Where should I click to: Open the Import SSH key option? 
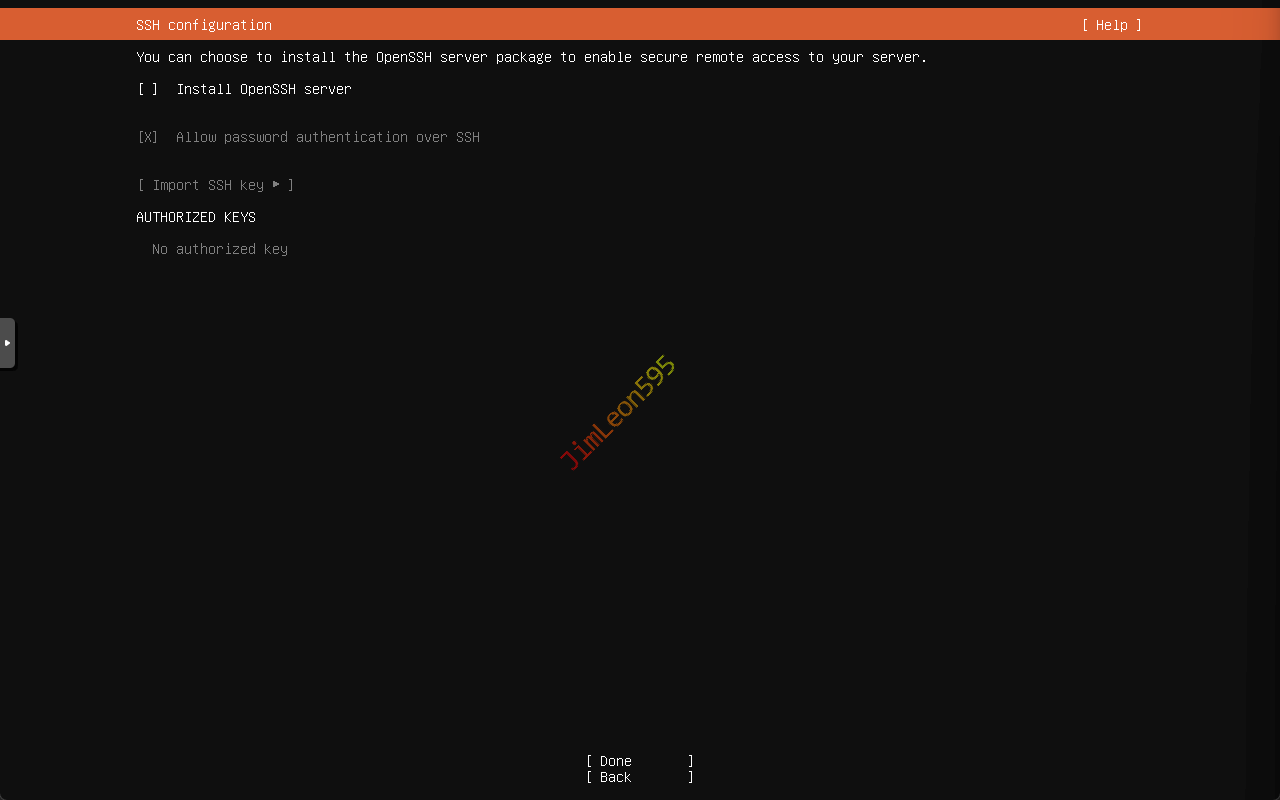(215, 185)
